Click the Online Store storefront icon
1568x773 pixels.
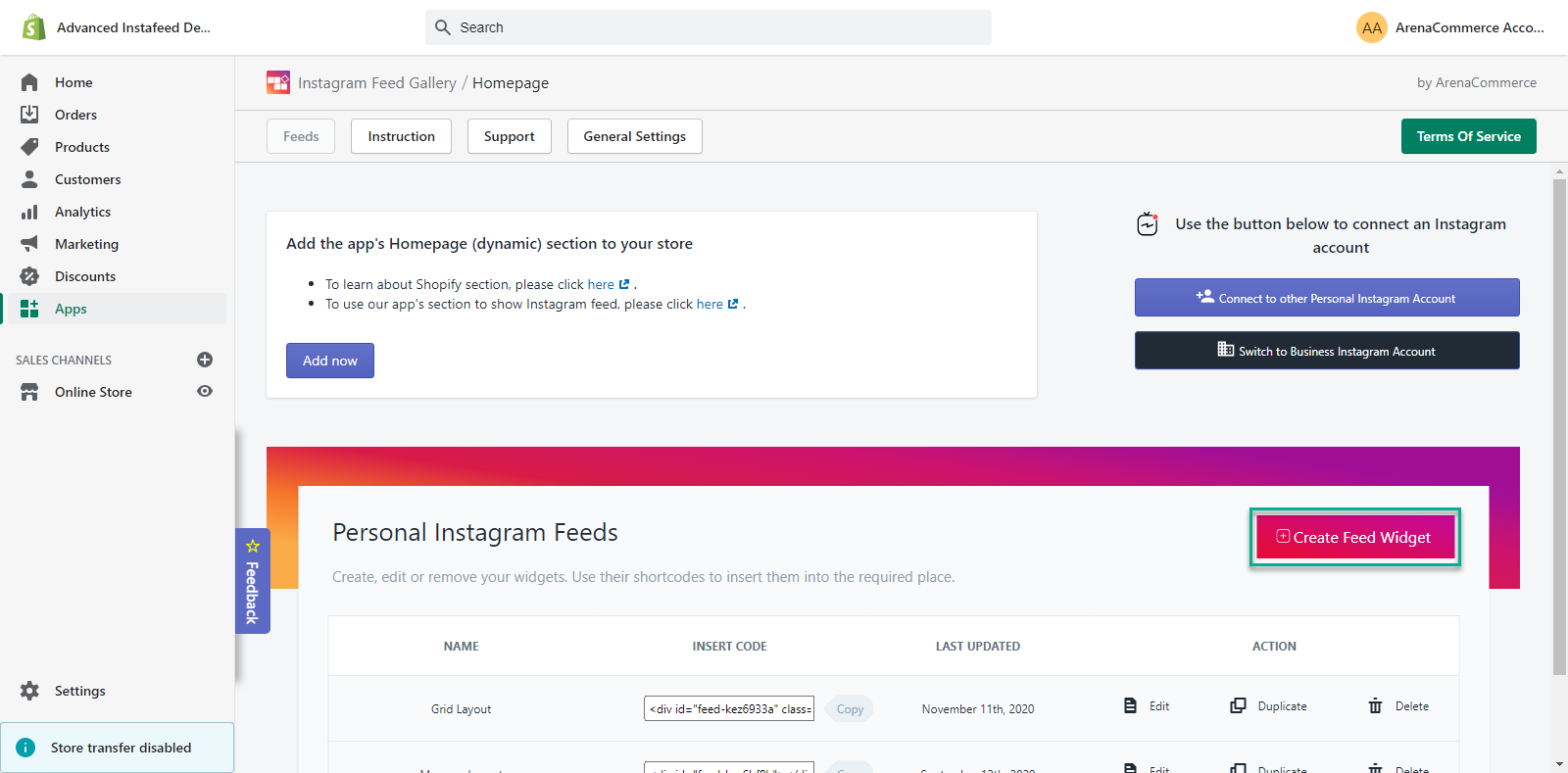(x=29, y=392)
